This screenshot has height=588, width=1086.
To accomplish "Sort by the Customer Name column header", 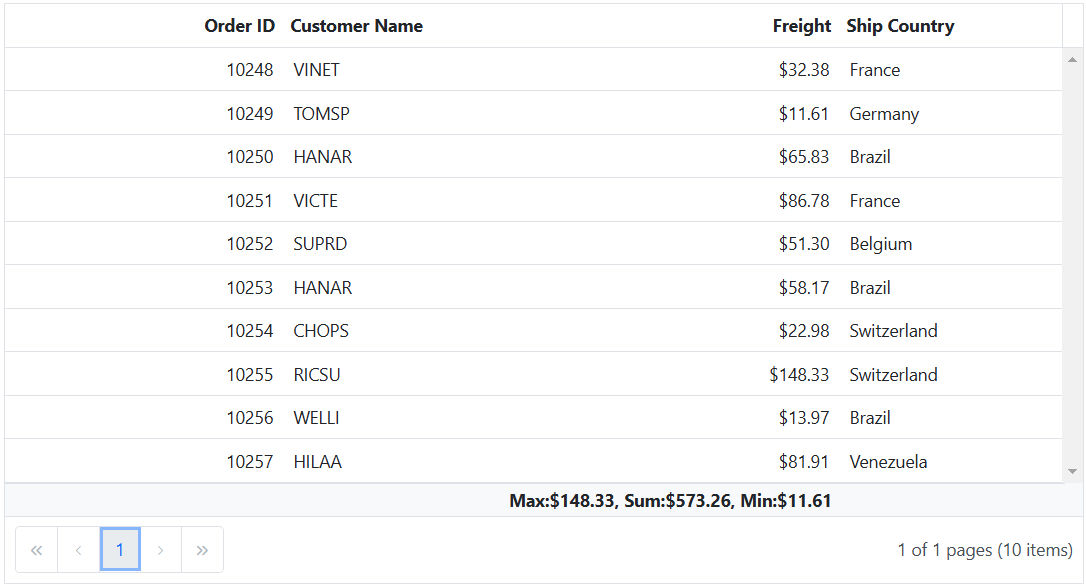I will 356,26.
